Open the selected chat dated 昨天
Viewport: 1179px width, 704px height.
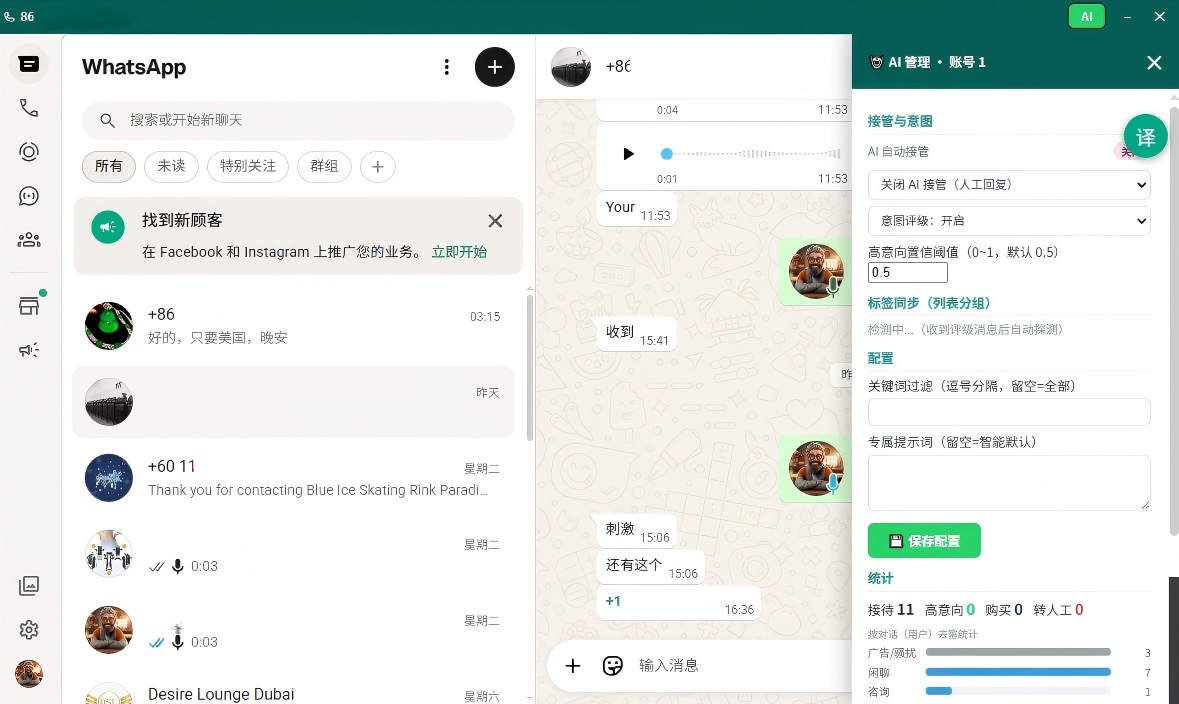tap(293, 402)
